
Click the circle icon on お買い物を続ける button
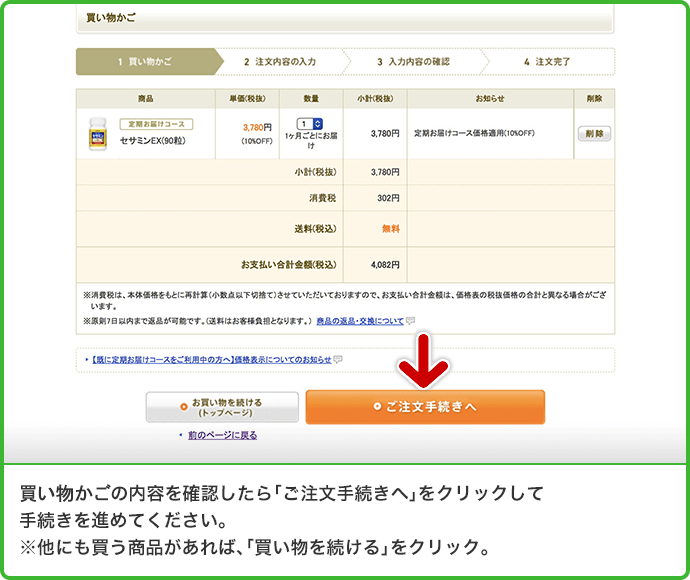coord(184,407)
